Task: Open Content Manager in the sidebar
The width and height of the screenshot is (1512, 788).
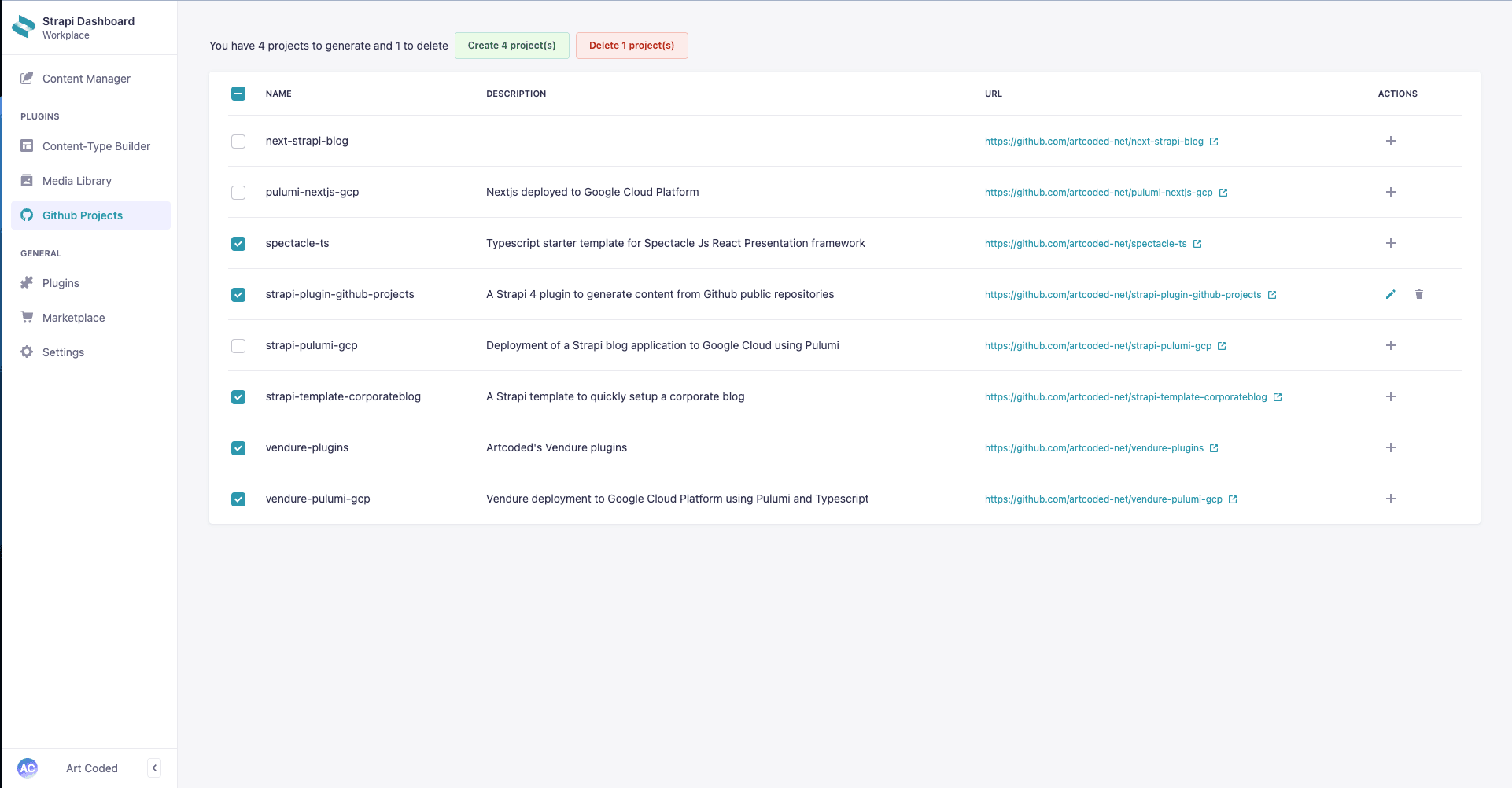Action: pyautogui.click(x=90, y=79)
